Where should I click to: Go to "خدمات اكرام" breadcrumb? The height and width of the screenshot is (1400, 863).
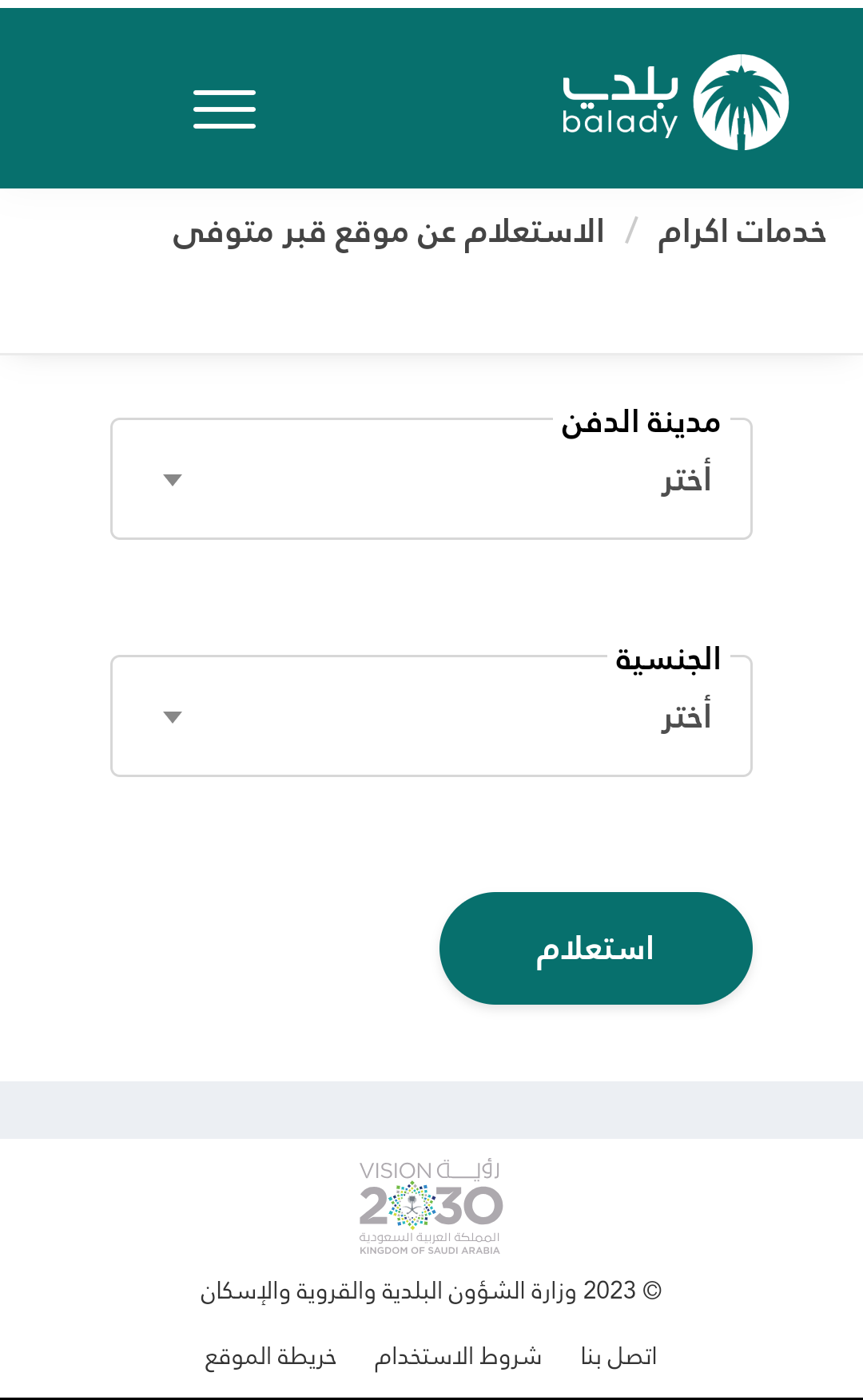[x=742, y=232]
